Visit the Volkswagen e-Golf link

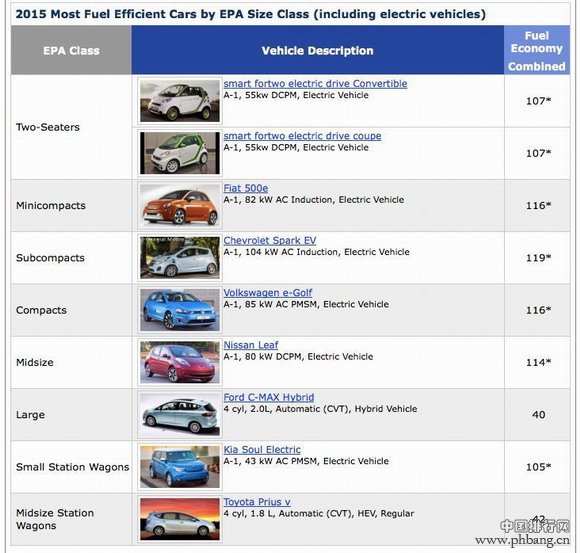tap(267, 293)
